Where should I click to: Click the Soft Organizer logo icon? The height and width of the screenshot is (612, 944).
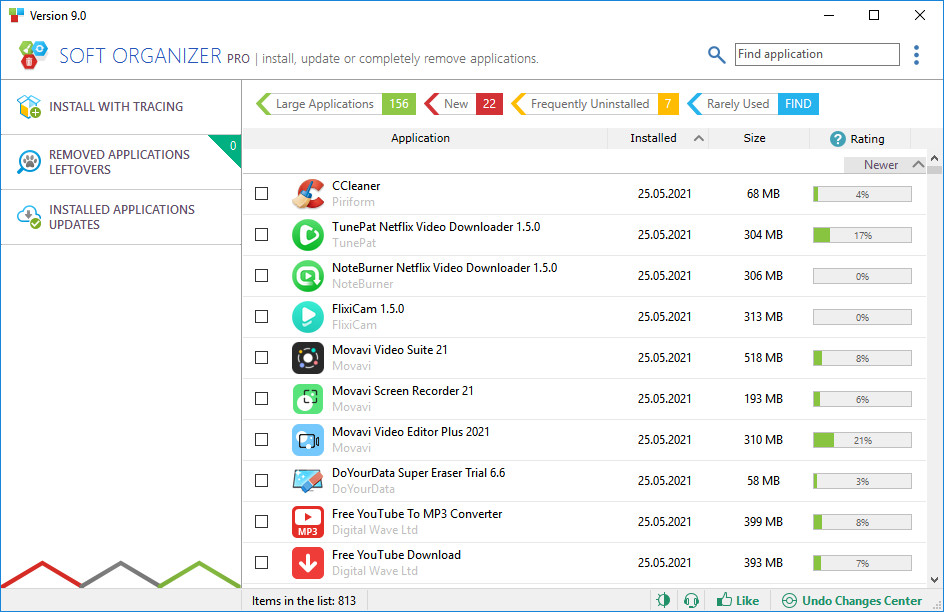(x=33, y=55)
